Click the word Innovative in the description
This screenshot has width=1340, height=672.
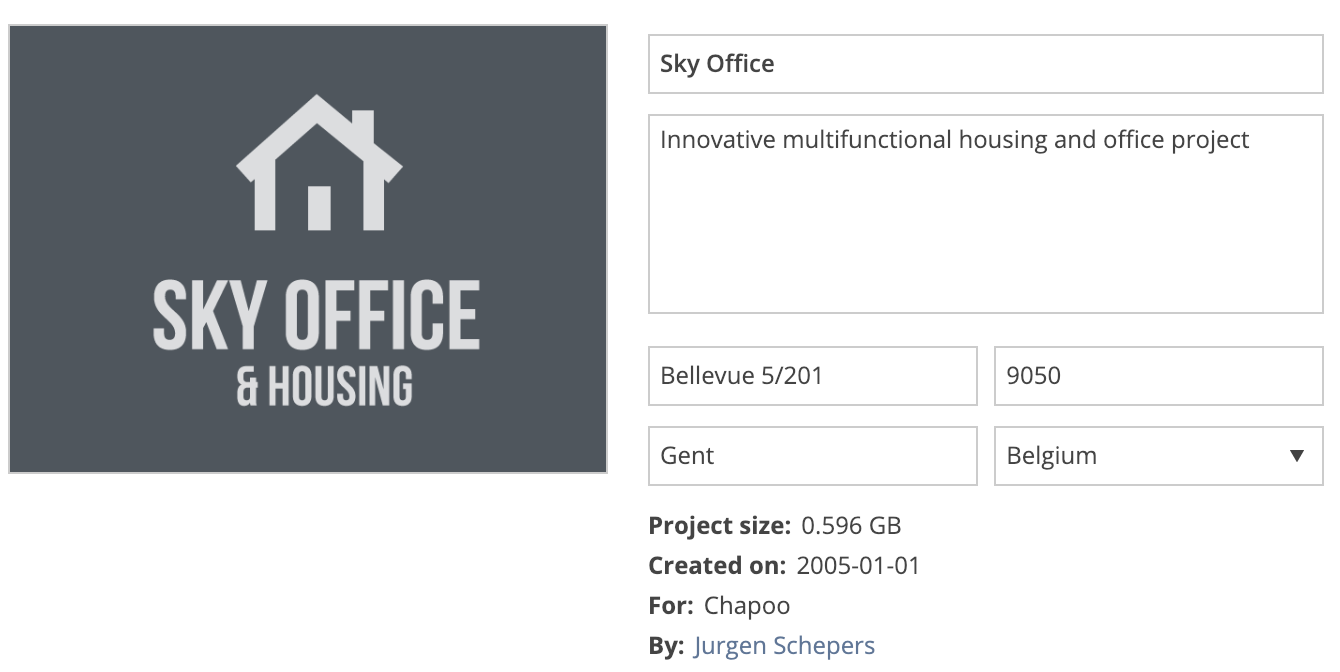coord(718,140)
